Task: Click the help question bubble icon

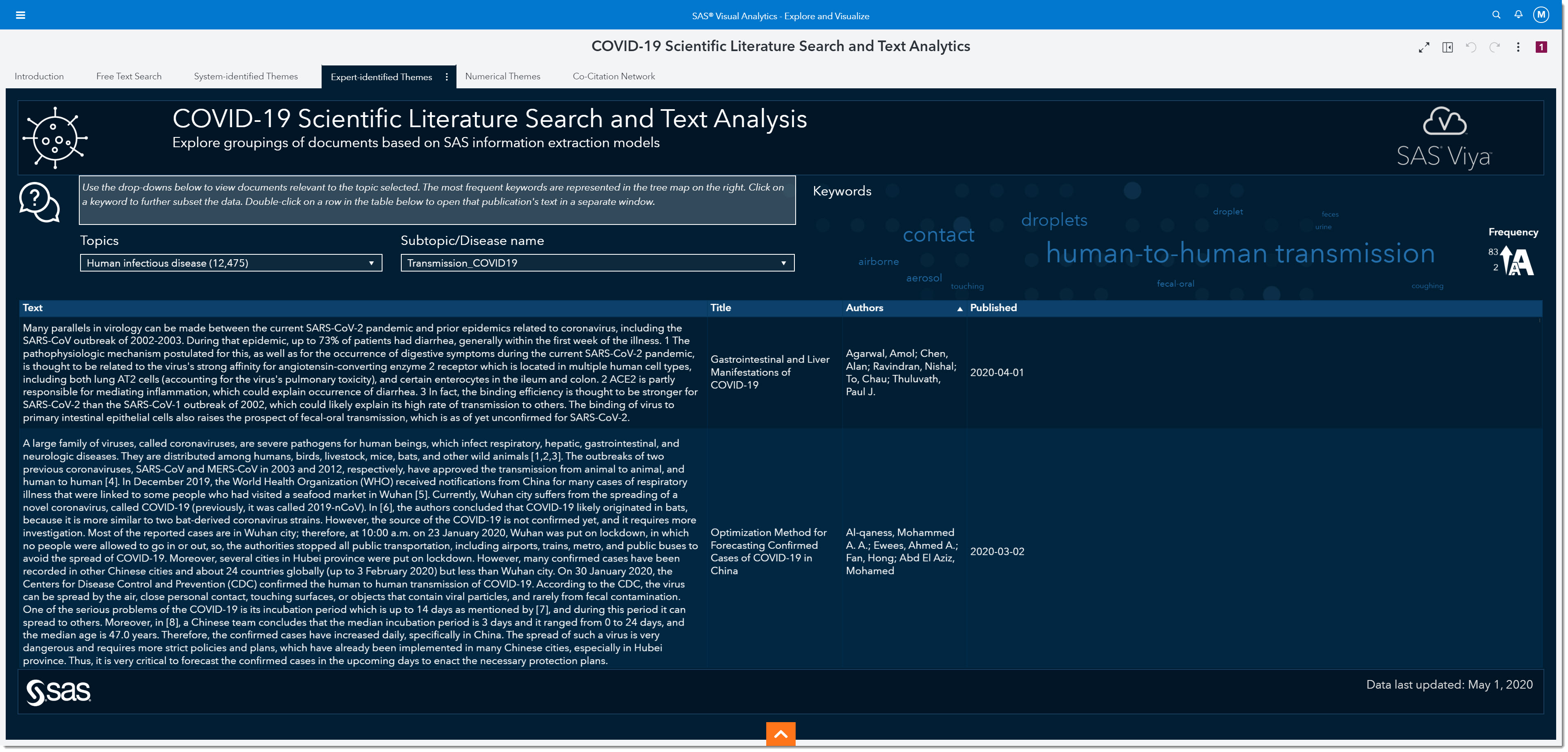Action: point(39,202)
